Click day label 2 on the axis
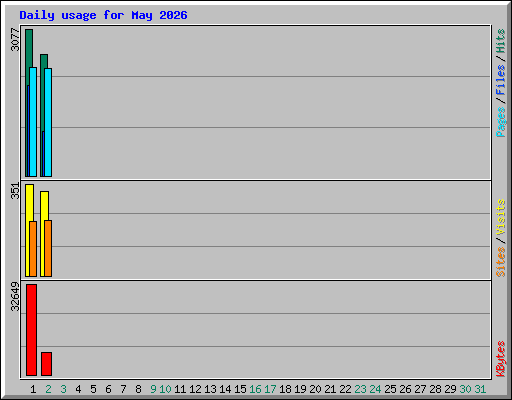Screen dimensions: 512x400 [x=48, y=389]
